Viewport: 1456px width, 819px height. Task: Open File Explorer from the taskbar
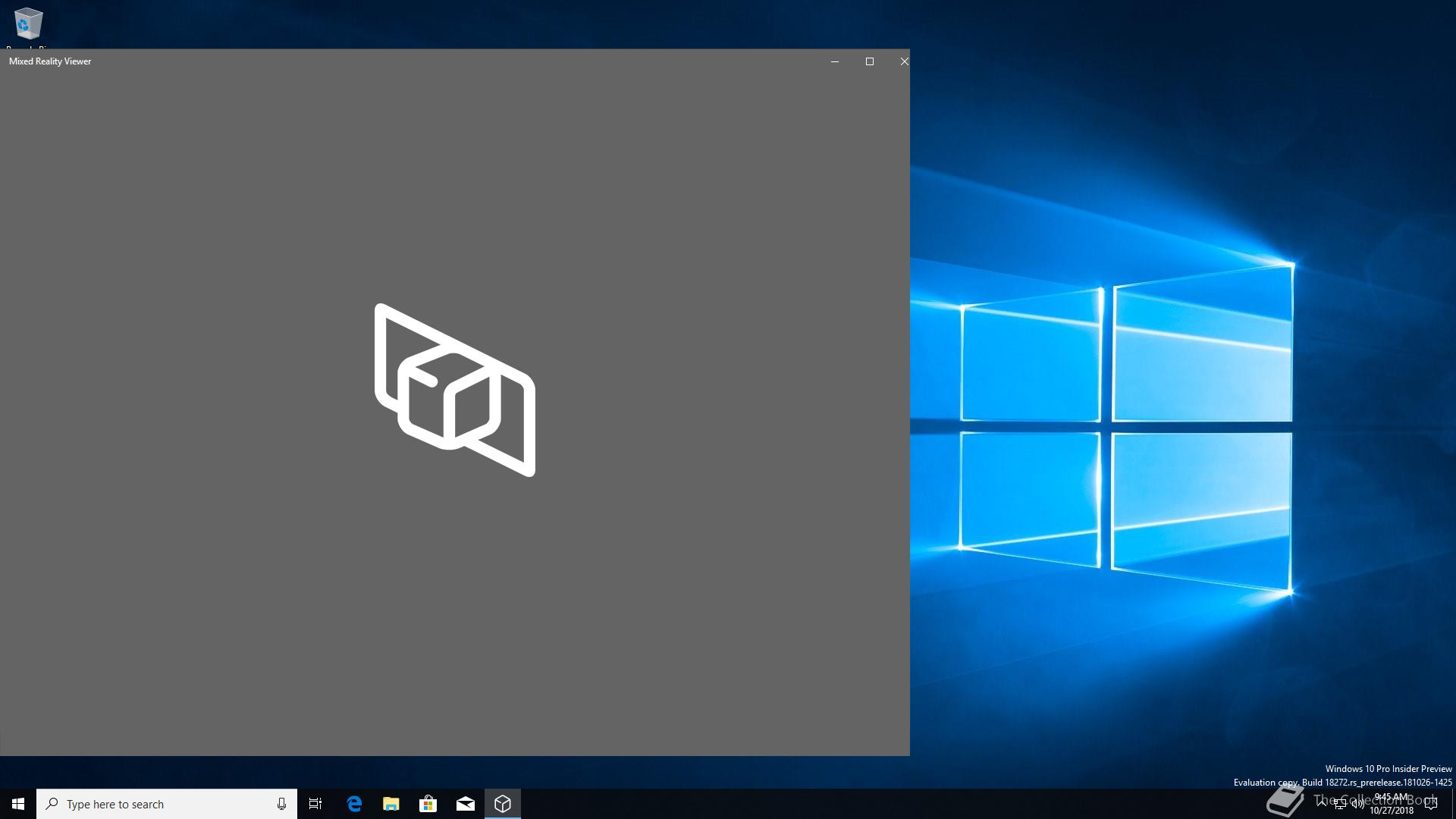point(391,804)
